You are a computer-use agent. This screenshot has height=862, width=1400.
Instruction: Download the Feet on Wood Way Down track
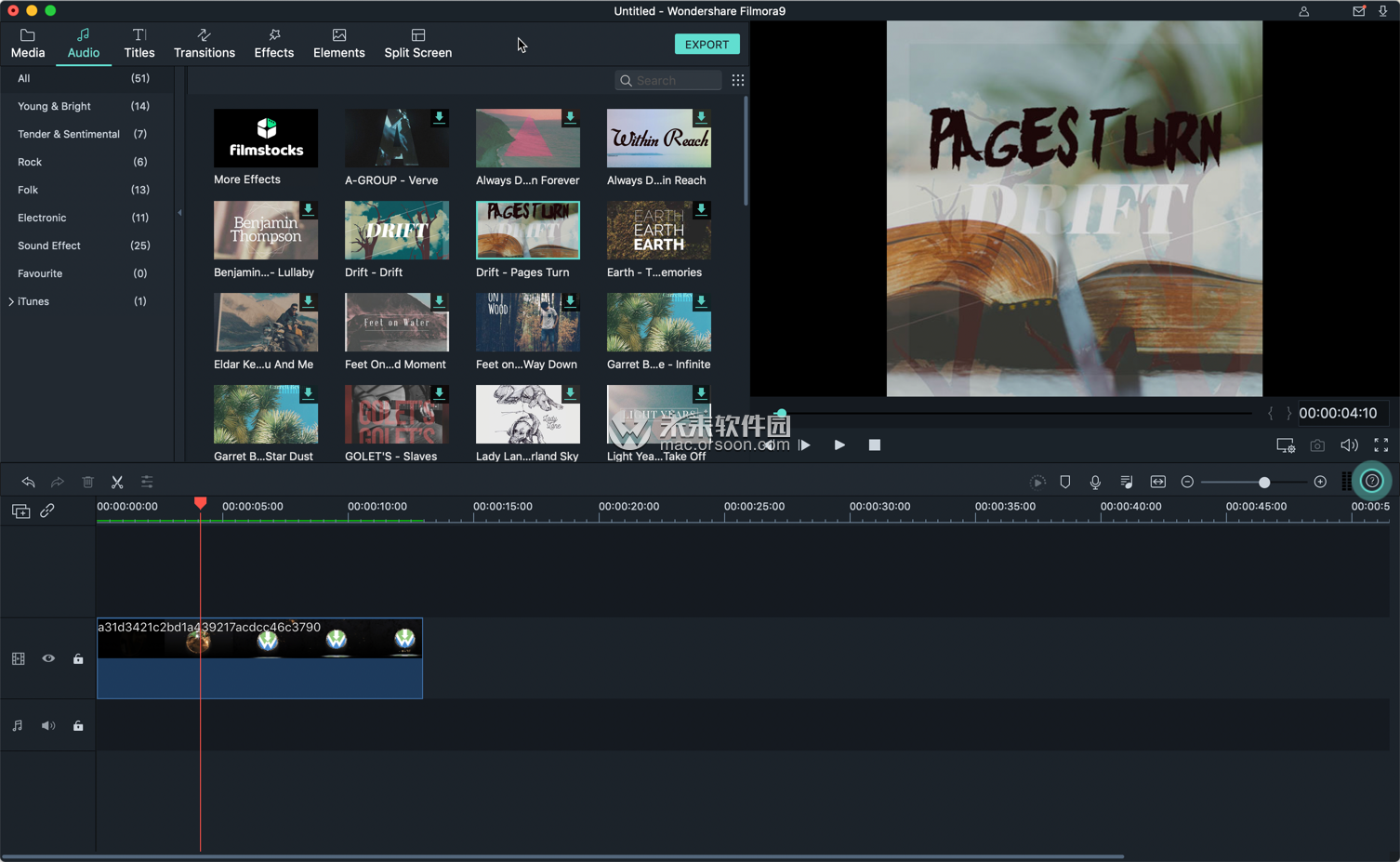570,302
